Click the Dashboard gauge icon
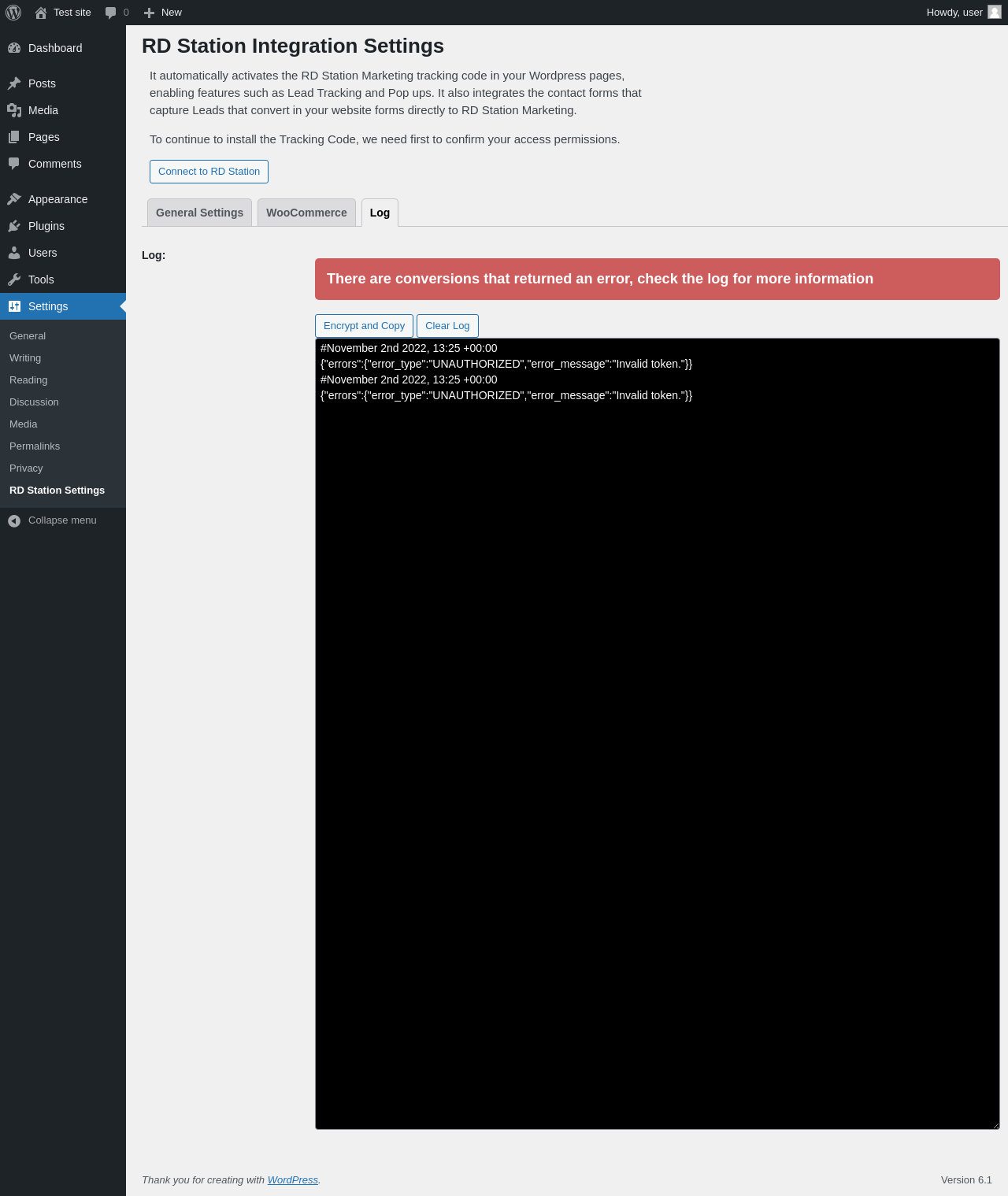1008x1196 pixels. click(14, 48)
